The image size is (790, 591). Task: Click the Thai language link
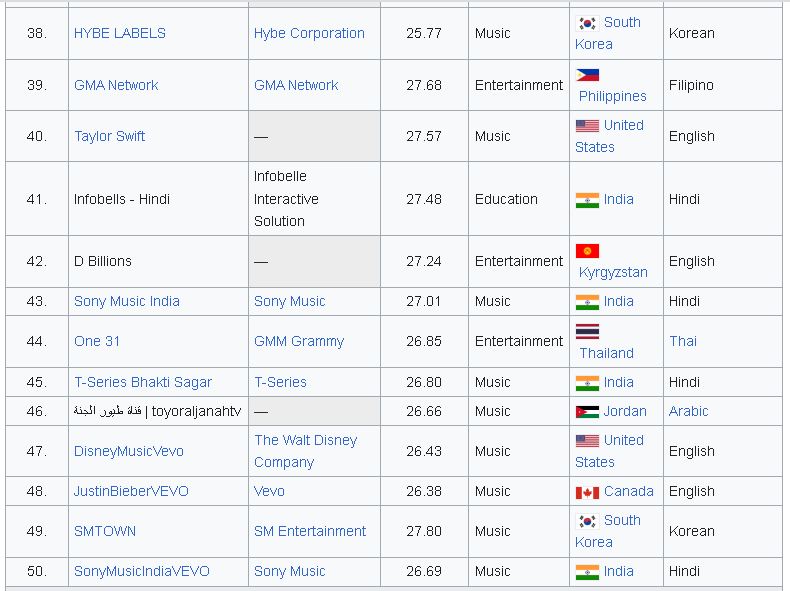[x=683, y=341]
